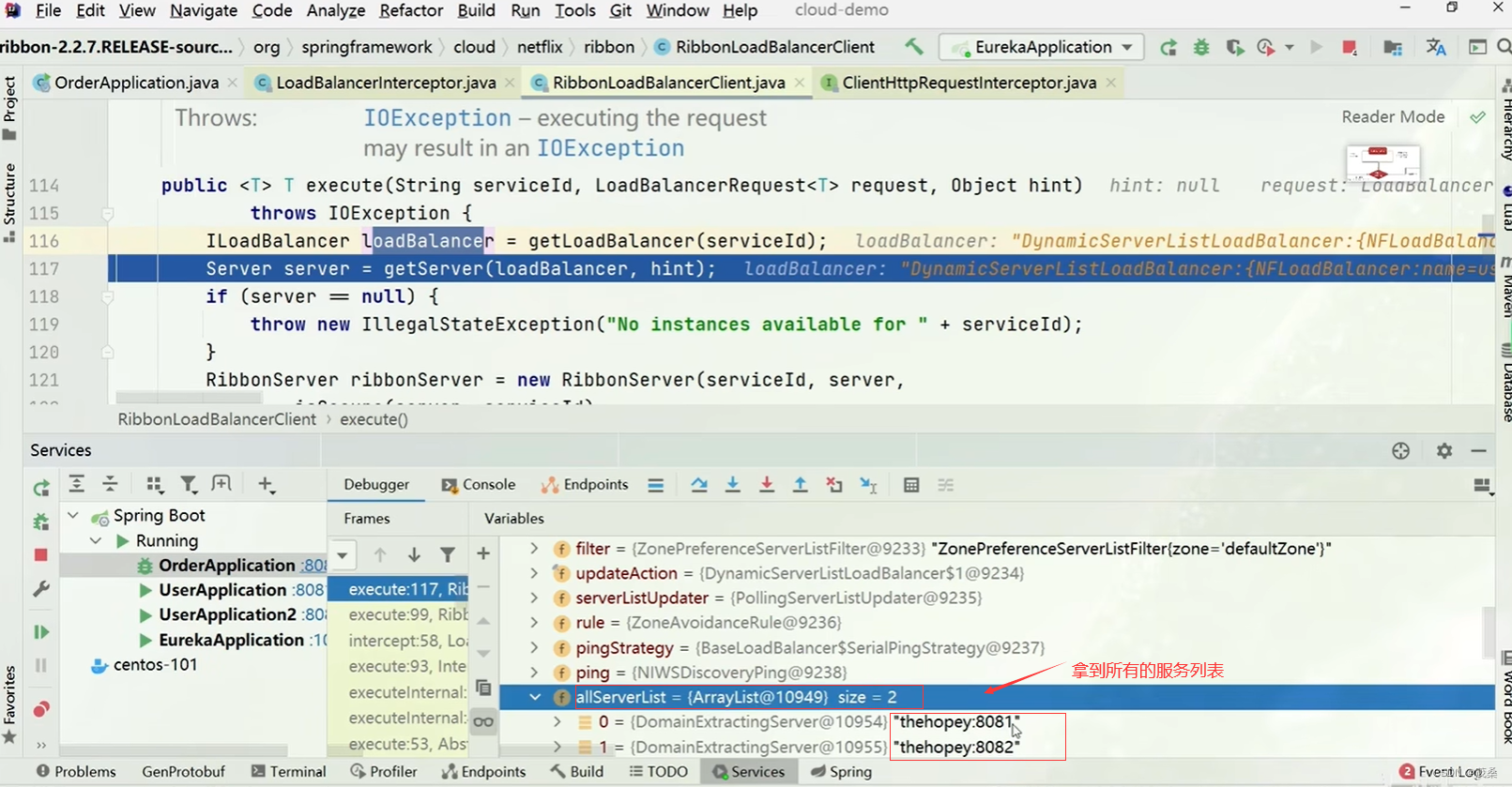The width and height of the screenshot is (1512, 787).
Task: Expand the rule variable
Action: pyautogui.click(x=534, y=622)
